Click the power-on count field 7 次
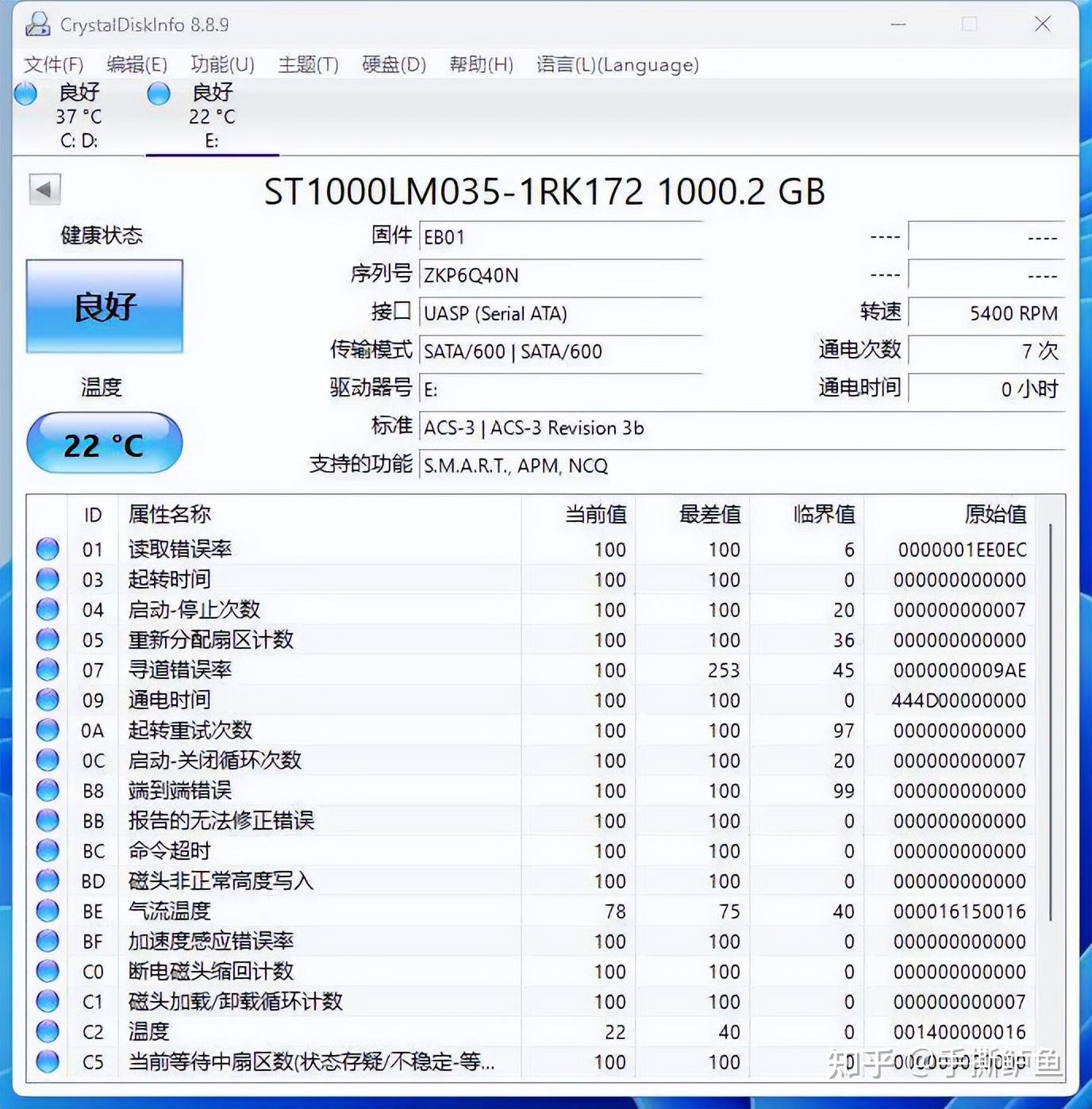 coord(986,351)
